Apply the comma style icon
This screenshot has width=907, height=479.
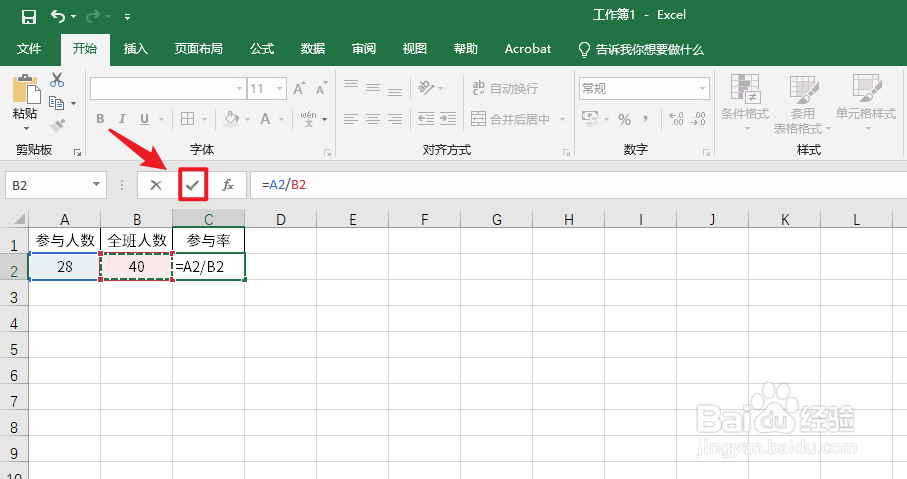pyautogui.click(x=645, y=119)
